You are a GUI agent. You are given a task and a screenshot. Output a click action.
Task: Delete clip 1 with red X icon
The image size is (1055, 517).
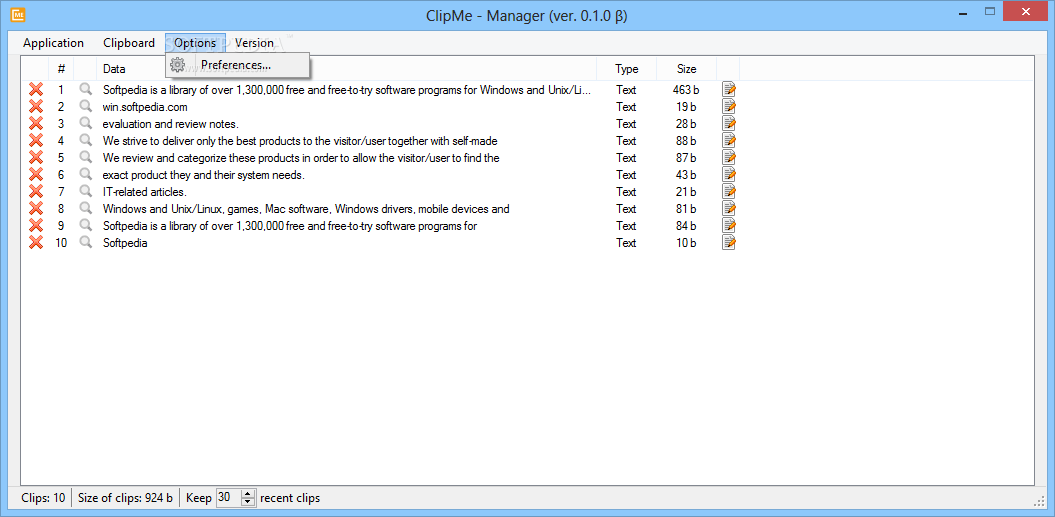point(36,90)
